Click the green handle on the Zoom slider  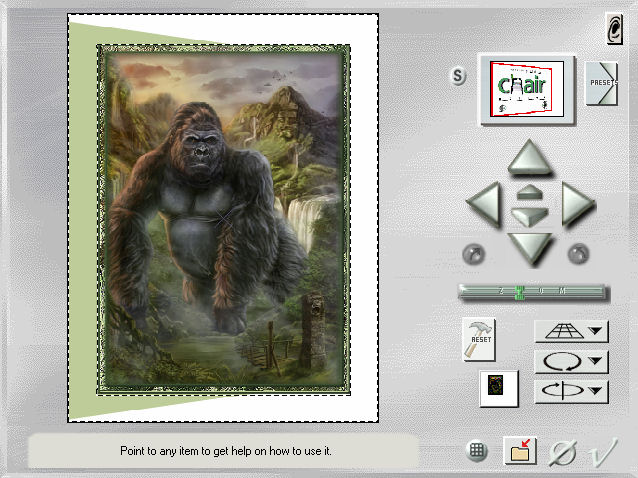click(519, 292)
